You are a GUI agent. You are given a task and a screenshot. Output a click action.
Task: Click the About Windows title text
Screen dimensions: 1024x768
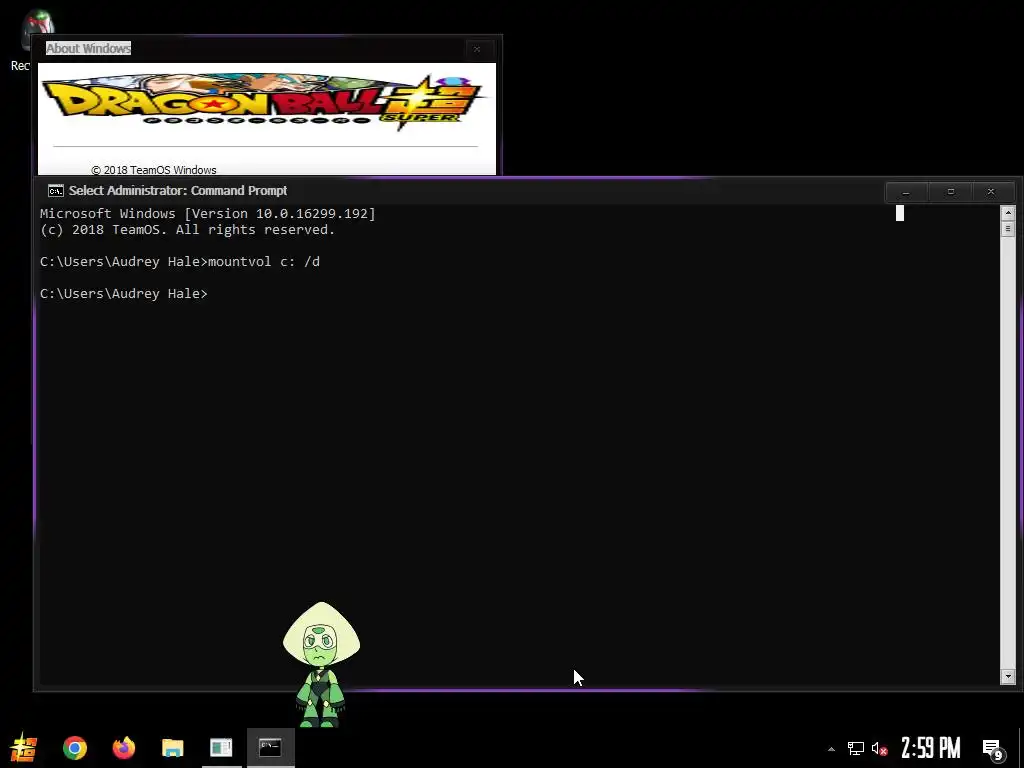(x=88, y=48)
